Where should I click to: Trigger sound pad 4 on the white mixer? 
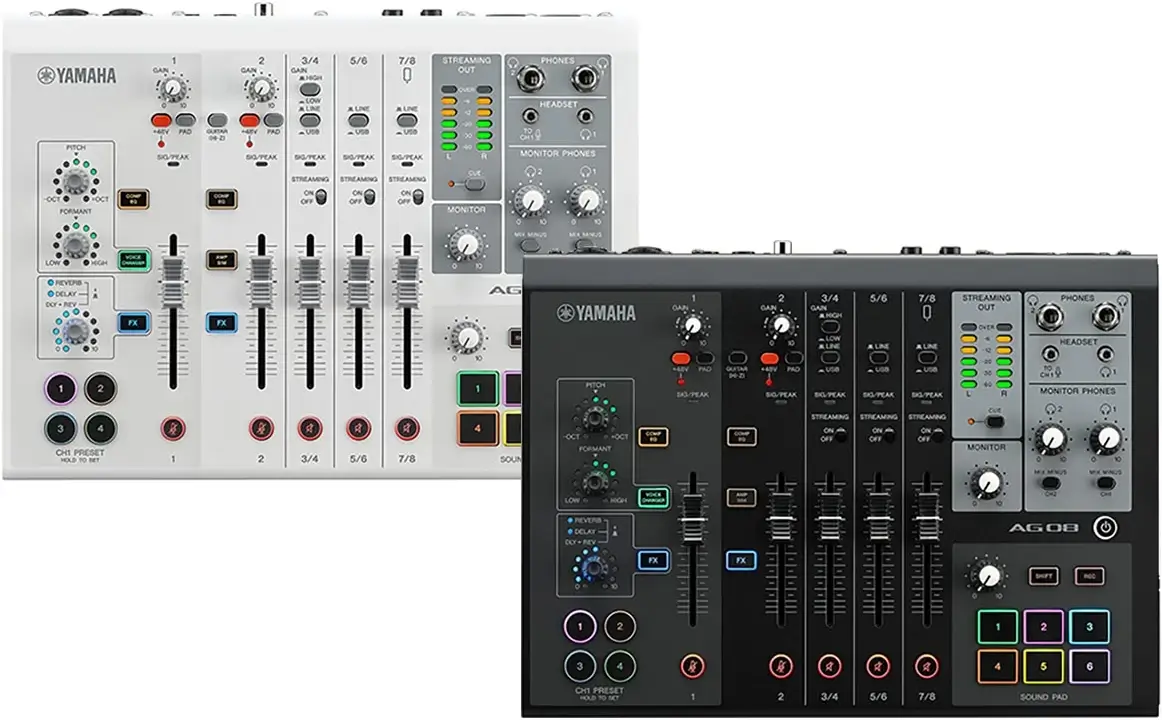[477, 428]
